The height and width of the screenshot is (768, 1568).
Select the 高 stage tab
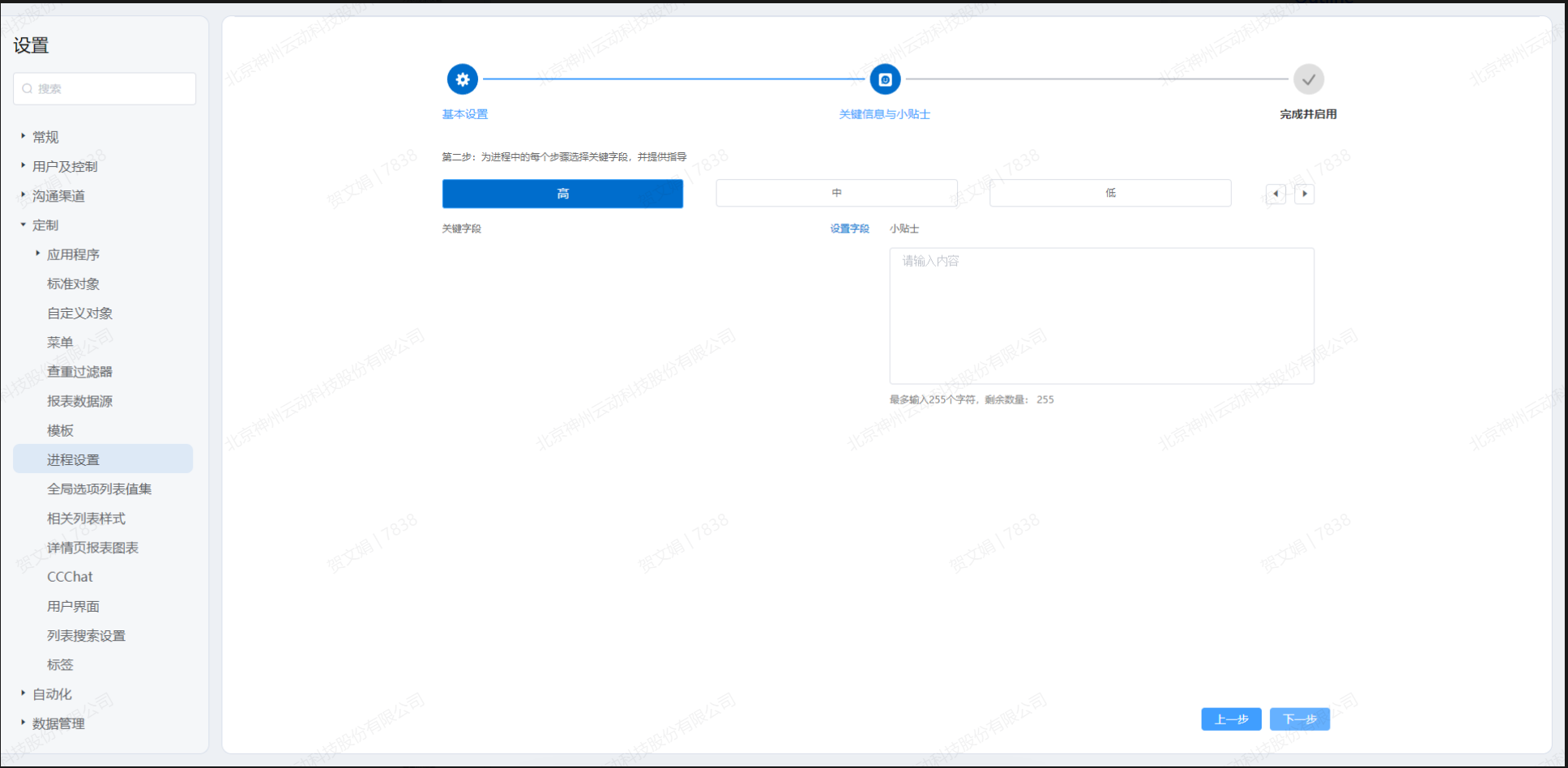pos(562,194)
